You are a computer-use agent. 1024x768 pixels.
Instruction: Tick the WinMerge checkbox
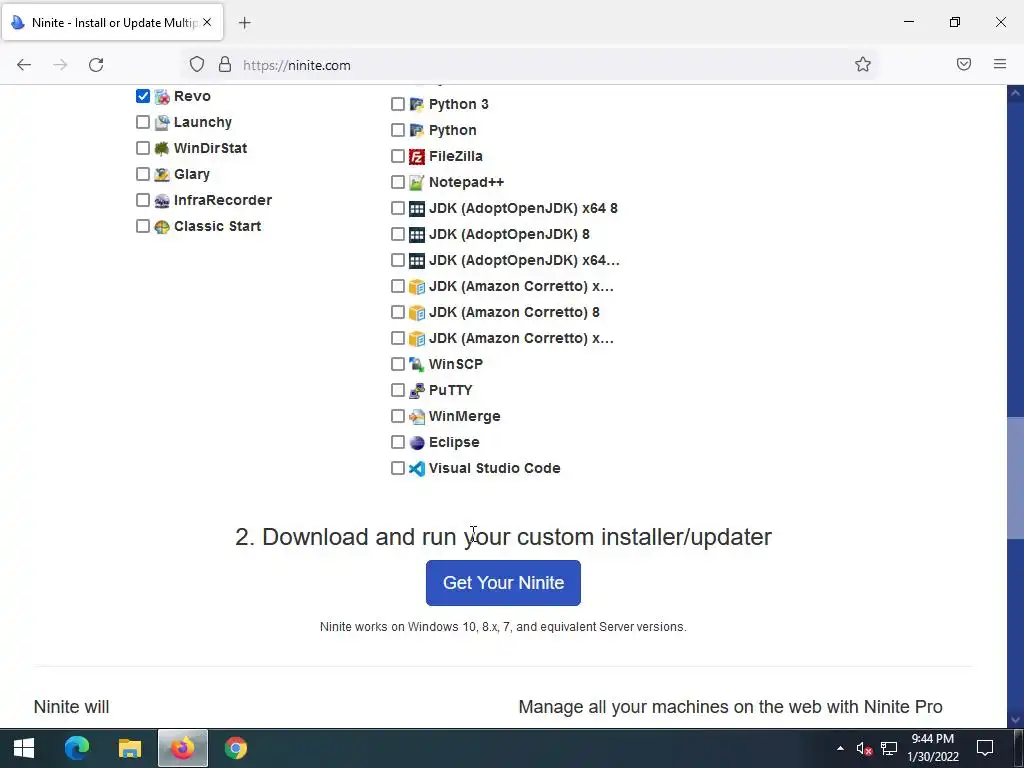coord(398,416)
